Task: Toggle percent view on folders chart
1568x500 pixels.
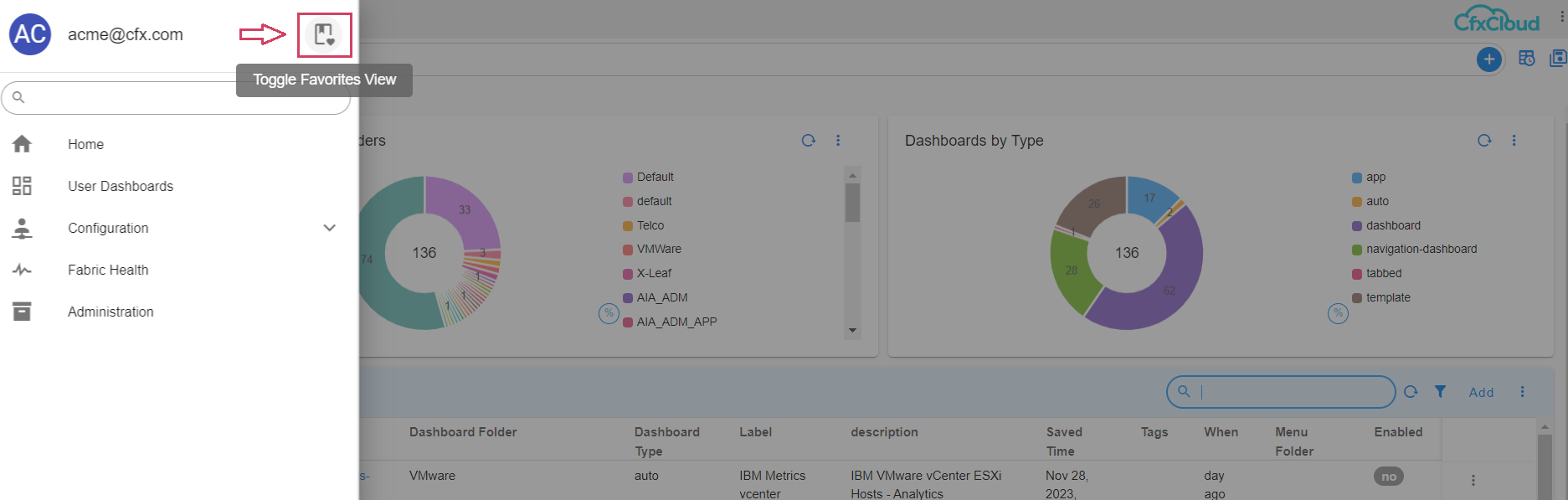Action: tap(609, 313)
